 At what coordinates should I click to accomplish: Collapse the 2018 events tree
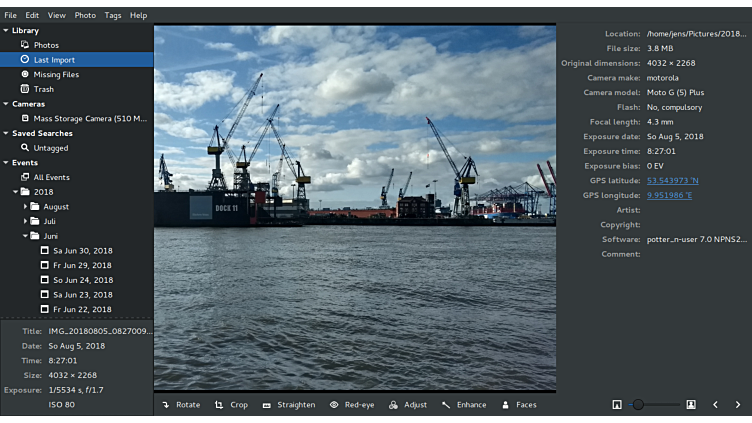16,192
